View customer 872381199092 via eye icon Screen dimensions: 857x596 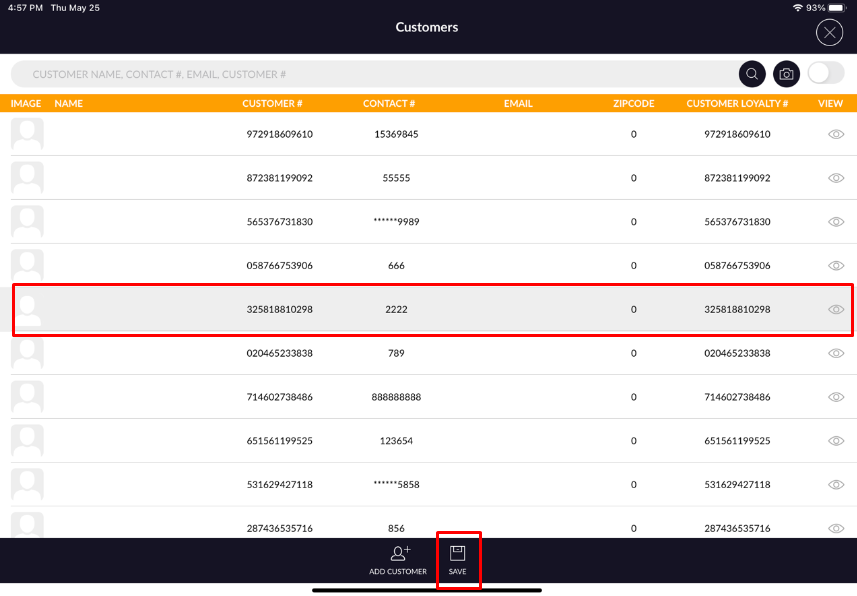[836, 178]
